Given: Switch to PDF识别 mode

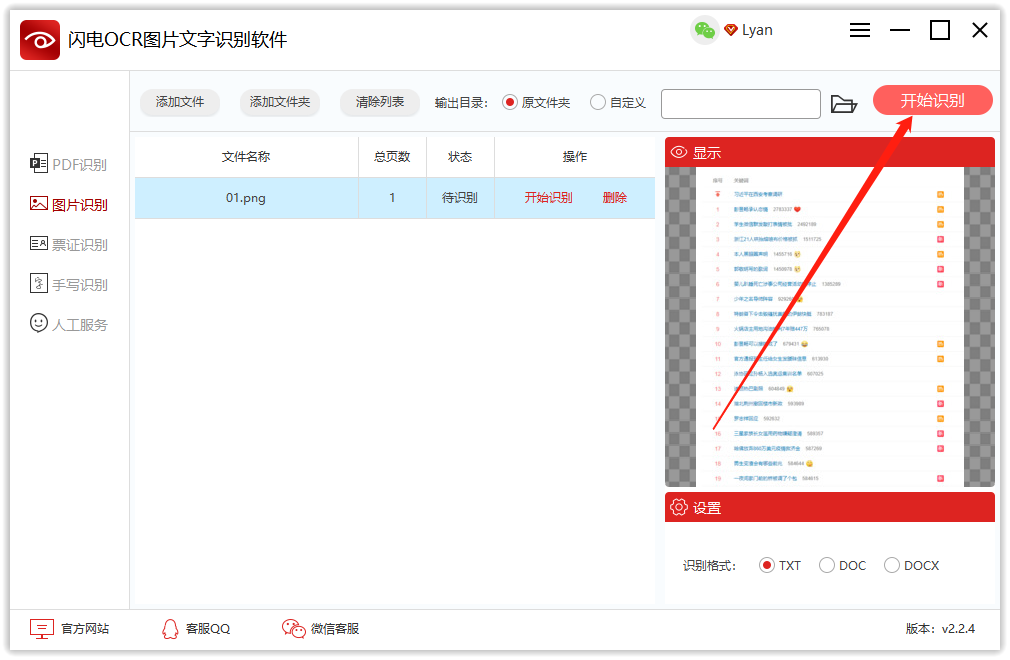Looking at the screenshot, I should coord(69,164).
